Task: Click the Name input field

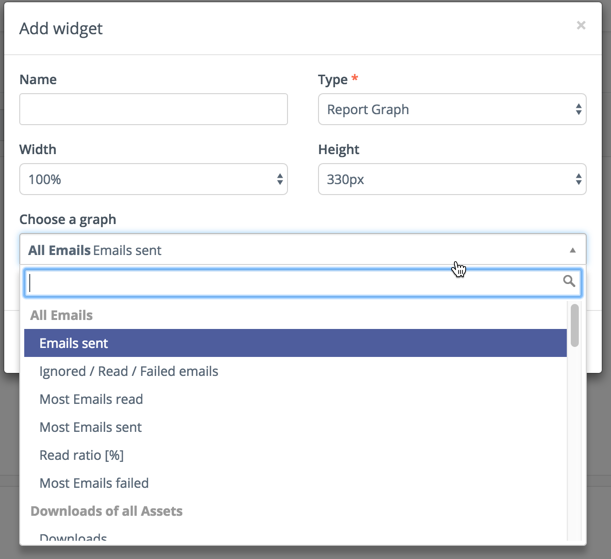Action: point(153,109)
